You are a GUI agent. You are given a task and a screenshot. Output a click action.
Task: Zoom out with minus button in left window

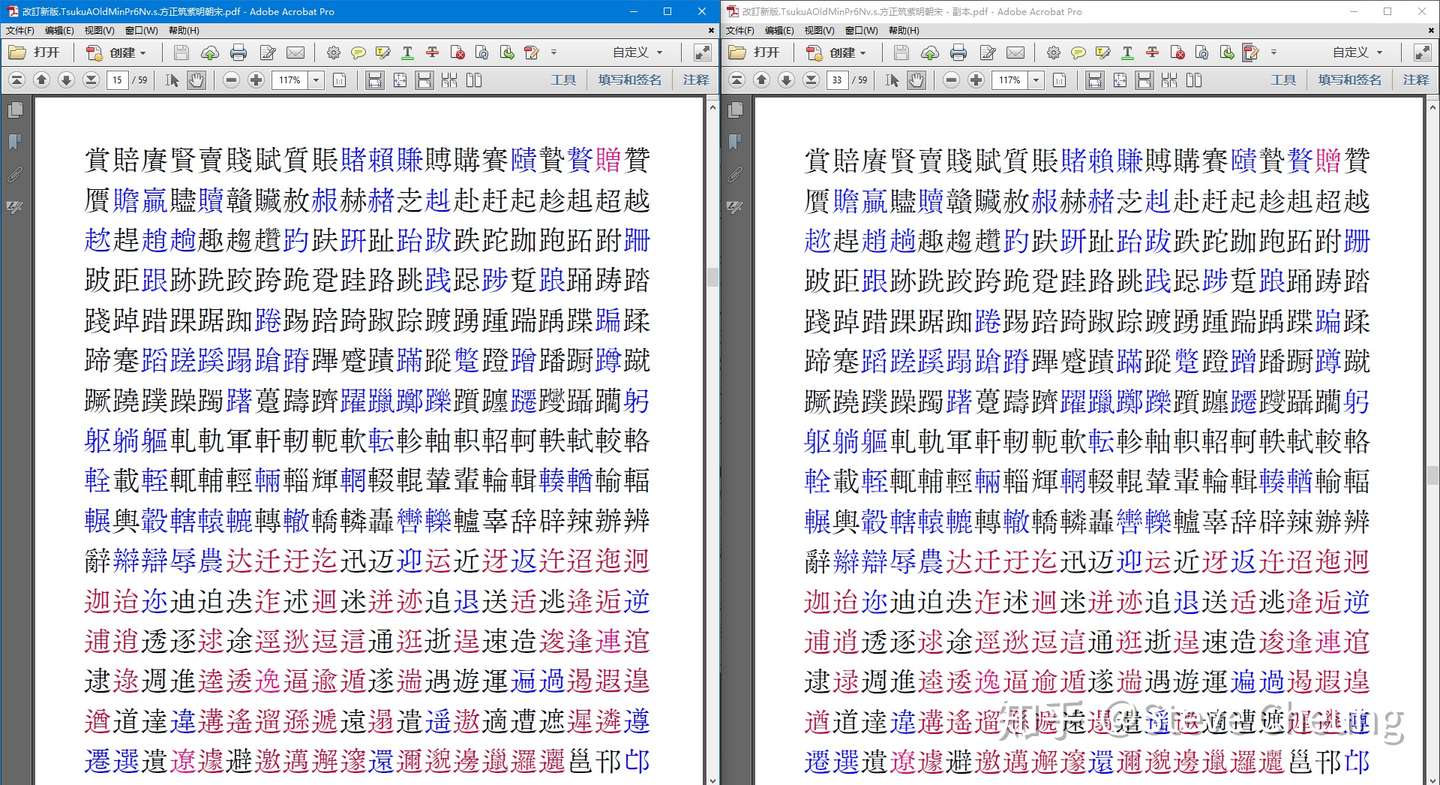[231, 80]
